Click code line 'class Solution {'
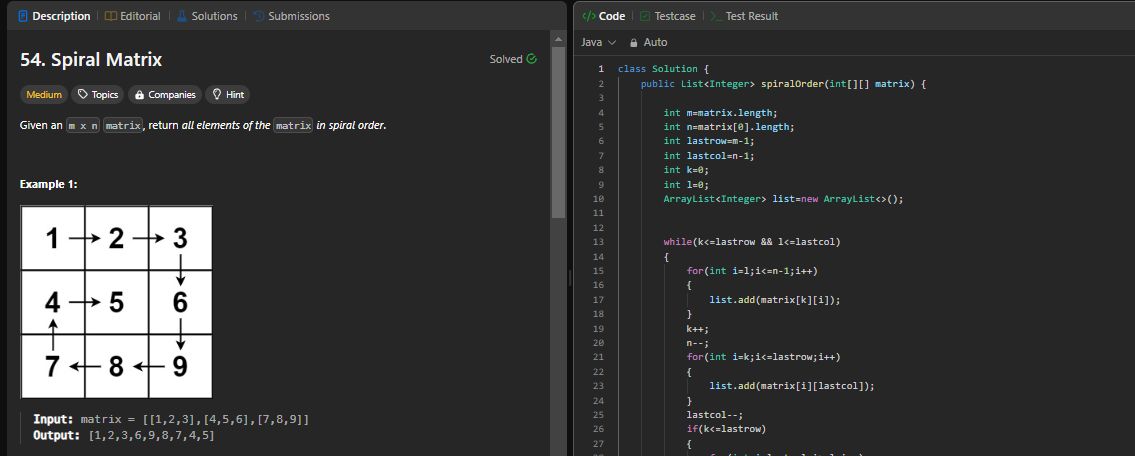The width and height of the screenshot is (1135, 456). tap(662, 69)
